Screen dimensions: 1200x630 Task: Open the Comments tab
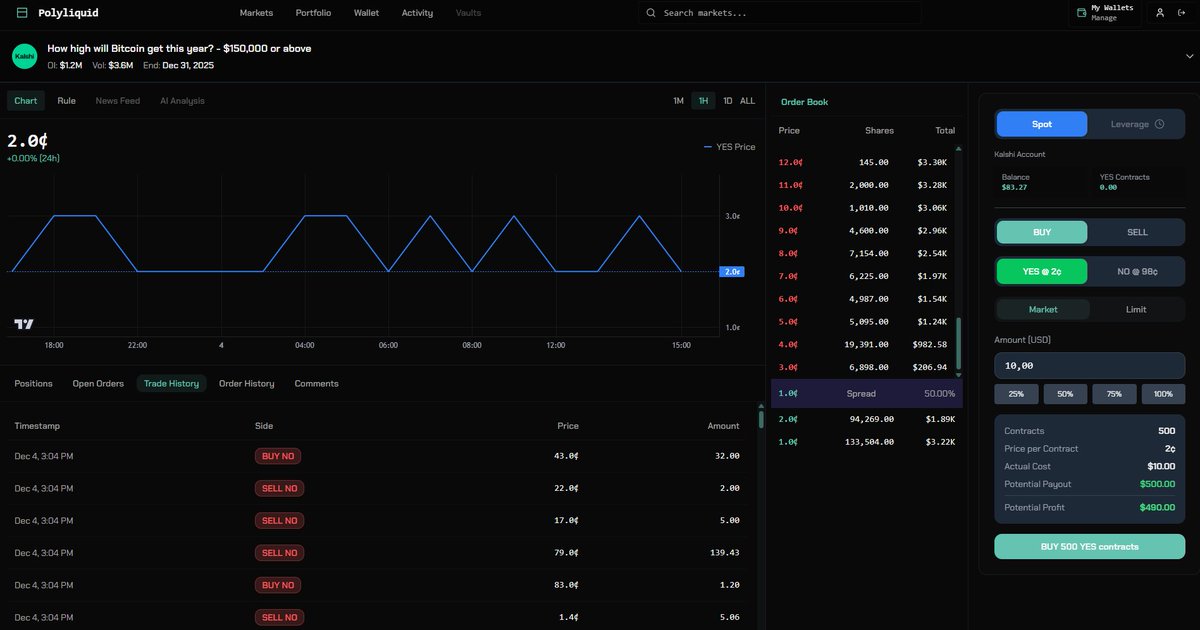(316, 384)
